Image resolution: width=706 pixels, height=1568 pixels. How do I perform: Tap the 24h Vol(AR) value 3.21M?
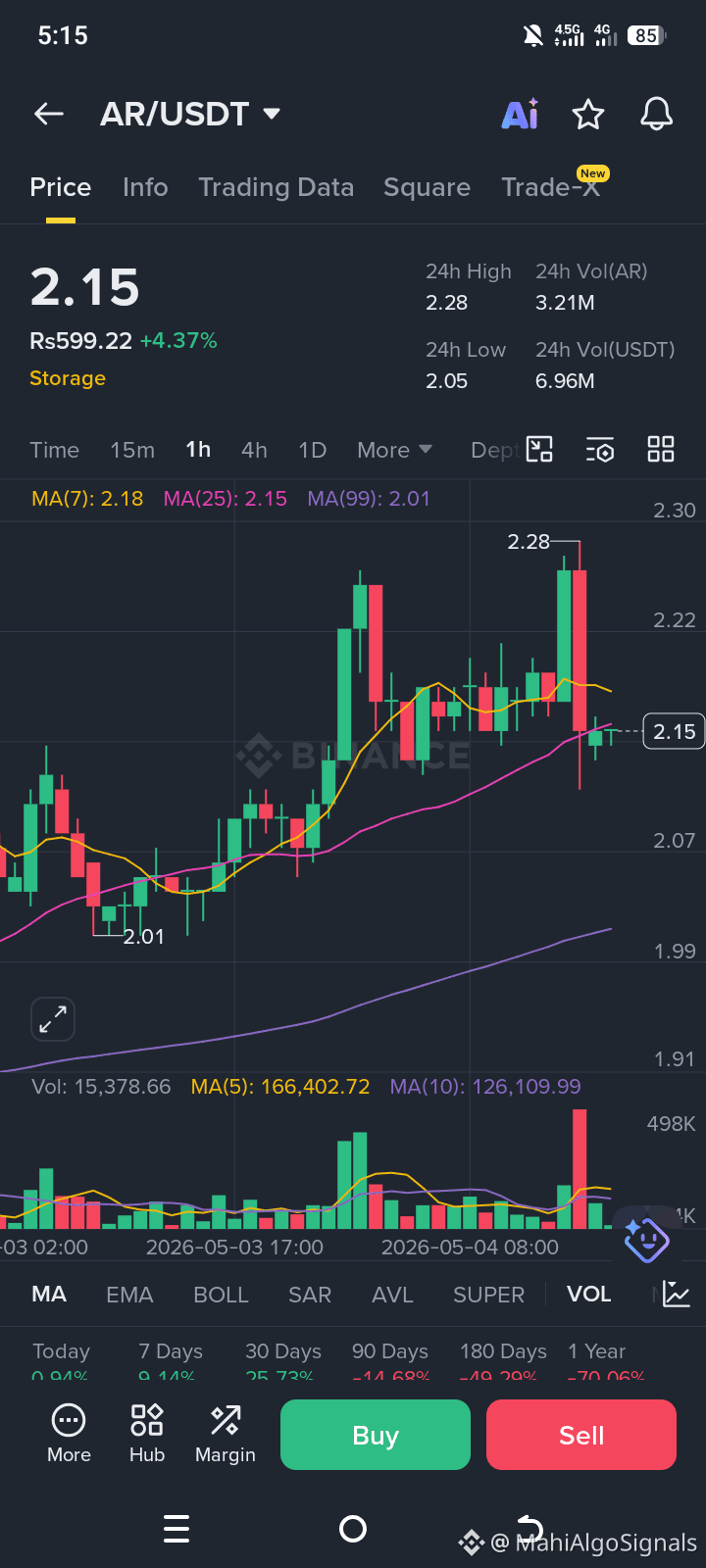(x=565, y=303)
